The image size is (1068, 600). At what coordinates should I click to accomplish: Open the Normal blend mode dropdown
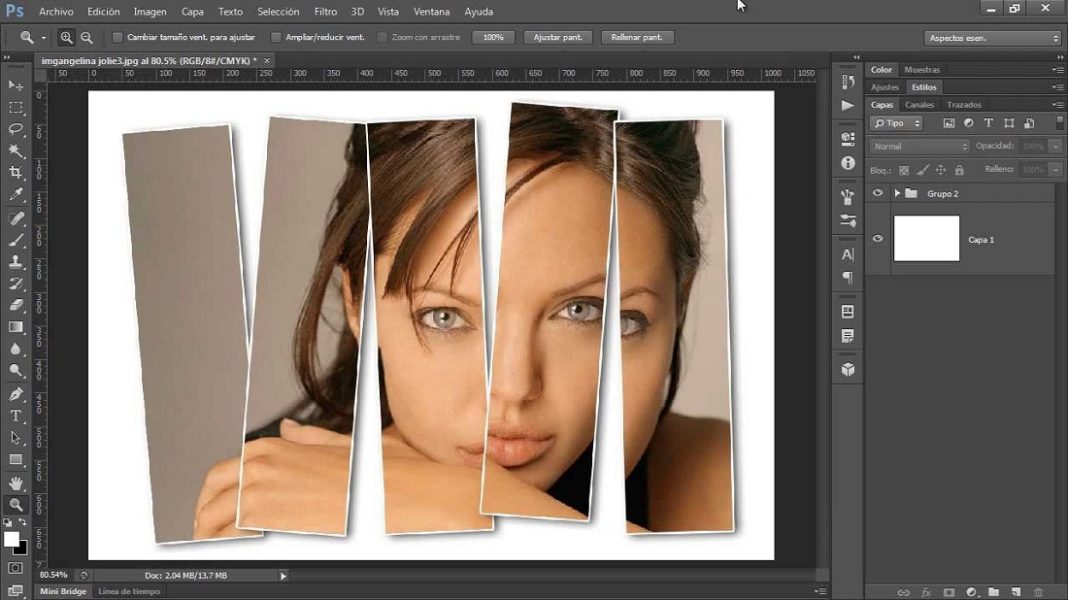pyautogui.click(x=919, y=146)
